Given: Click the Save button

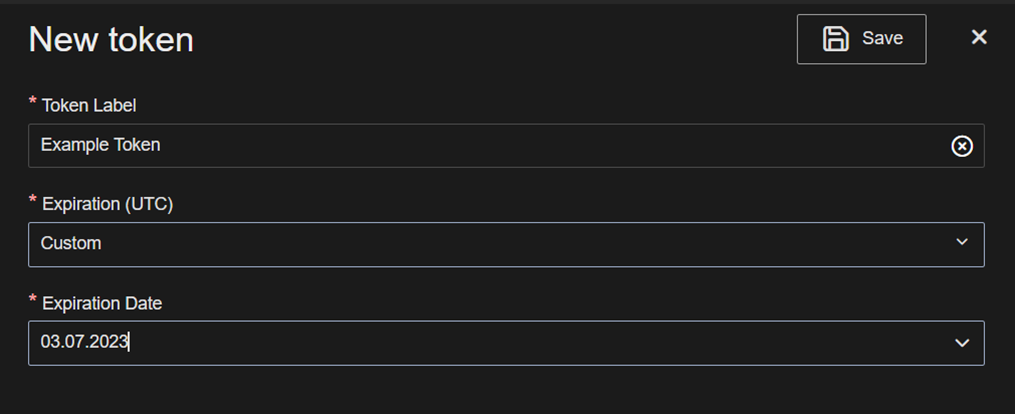Looking at the screenshot, I should click(861, 39).
